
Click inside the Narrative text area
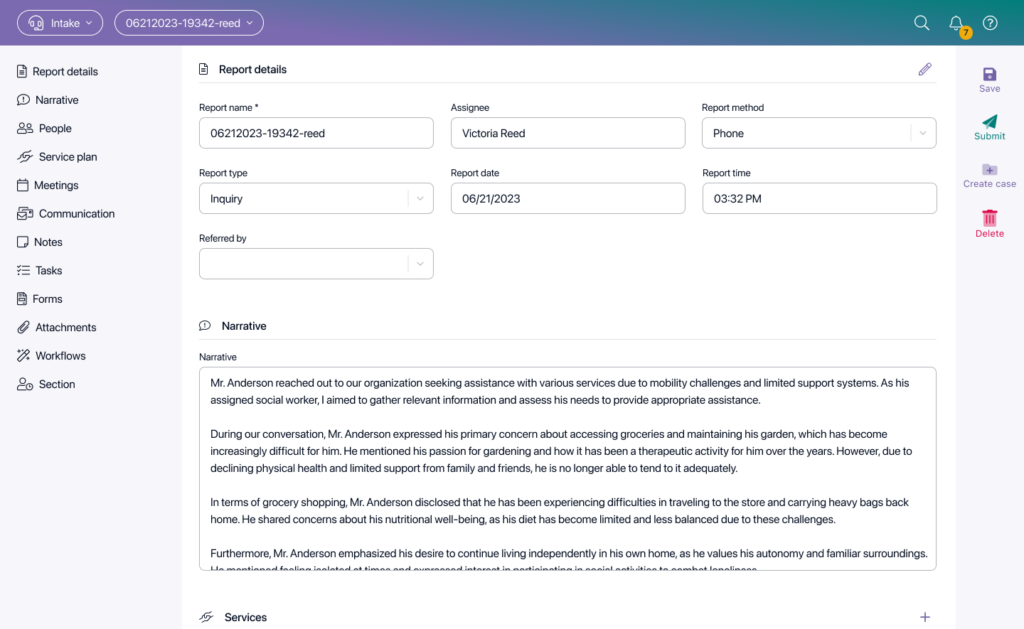568,468
